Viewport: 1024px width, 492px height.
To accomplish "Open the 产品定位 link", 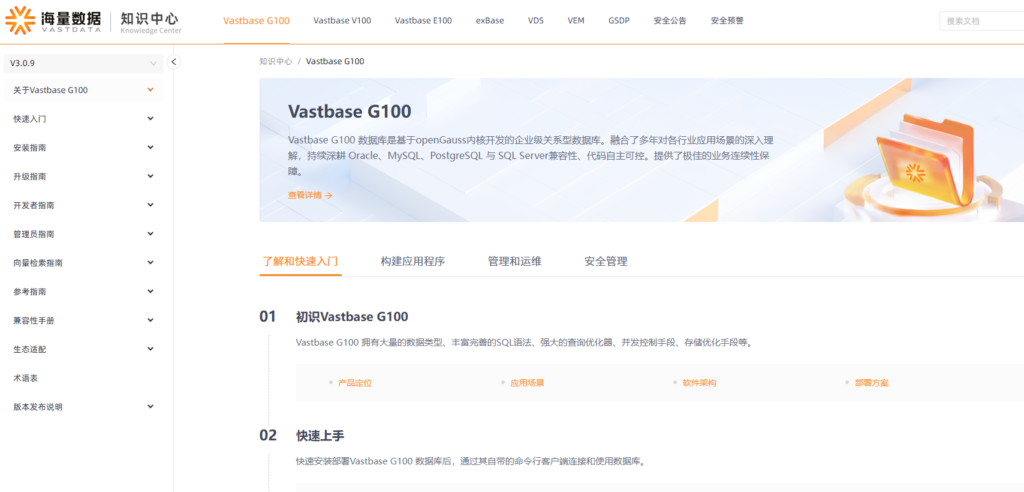I will click(x=355, y=383).
